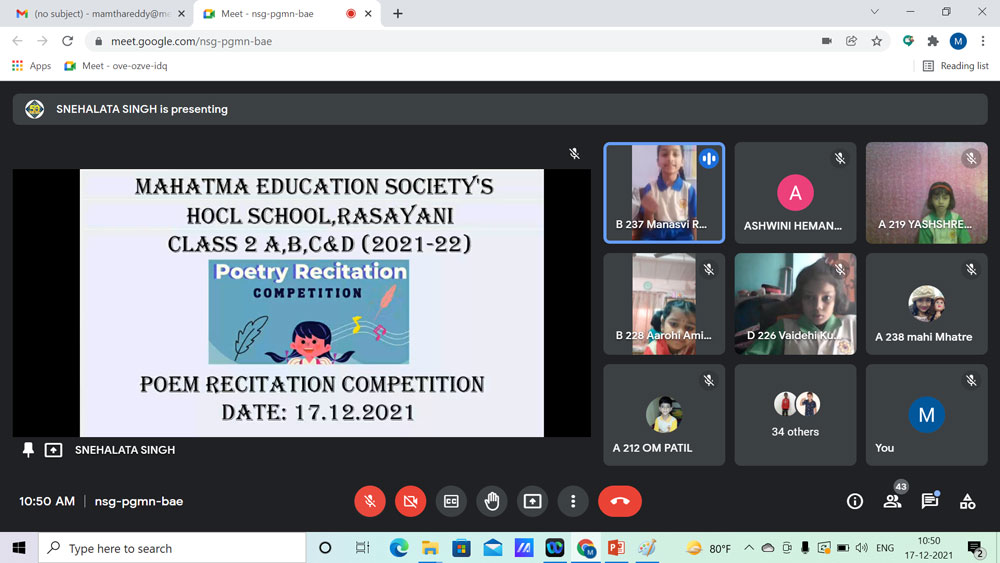The height and width of the screenshot is (563, 1000).
Task: Open Meet - ove-ozve-idq bookmark
Action: (116, 66)
